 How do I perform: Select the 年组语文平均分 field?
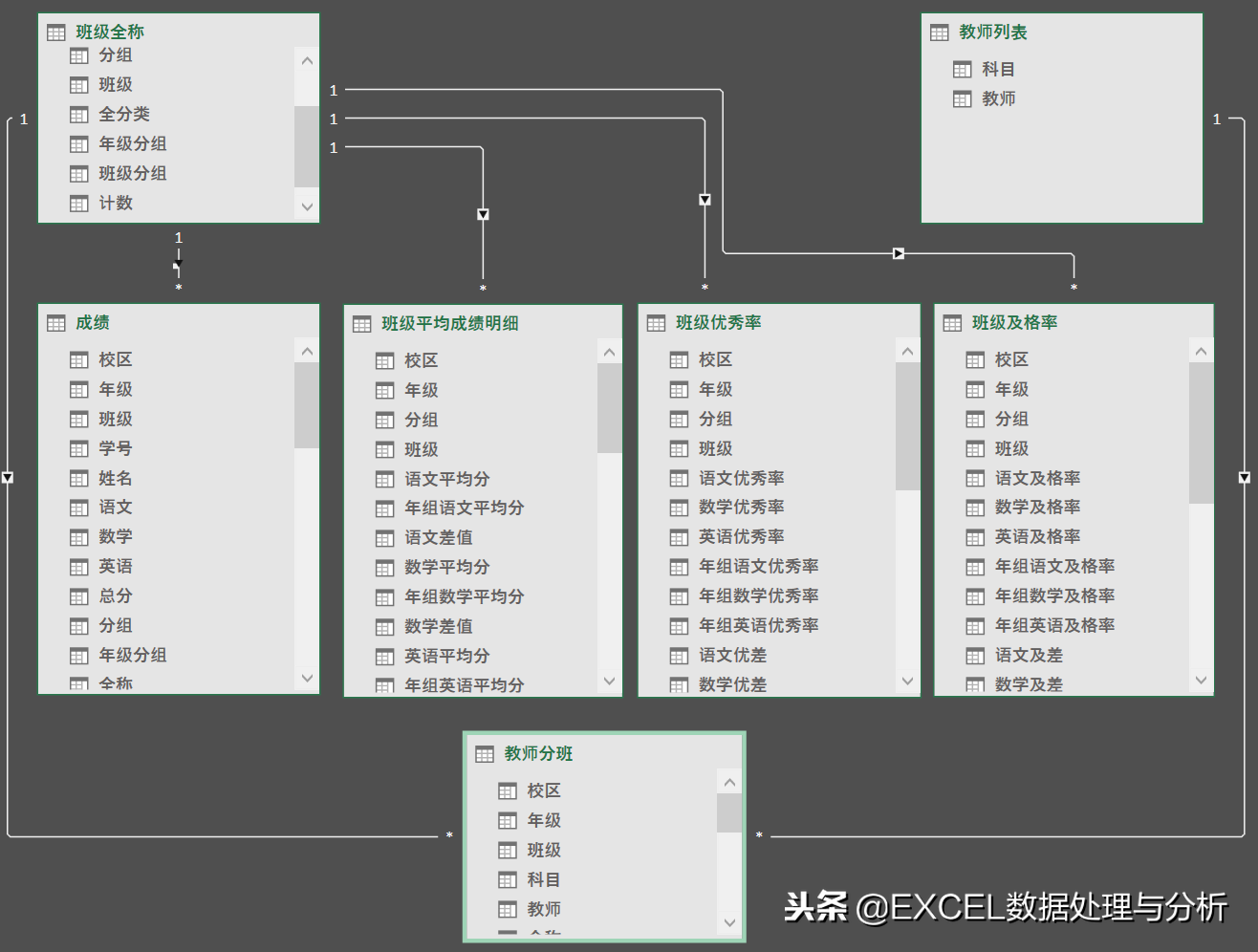point(465,508)
